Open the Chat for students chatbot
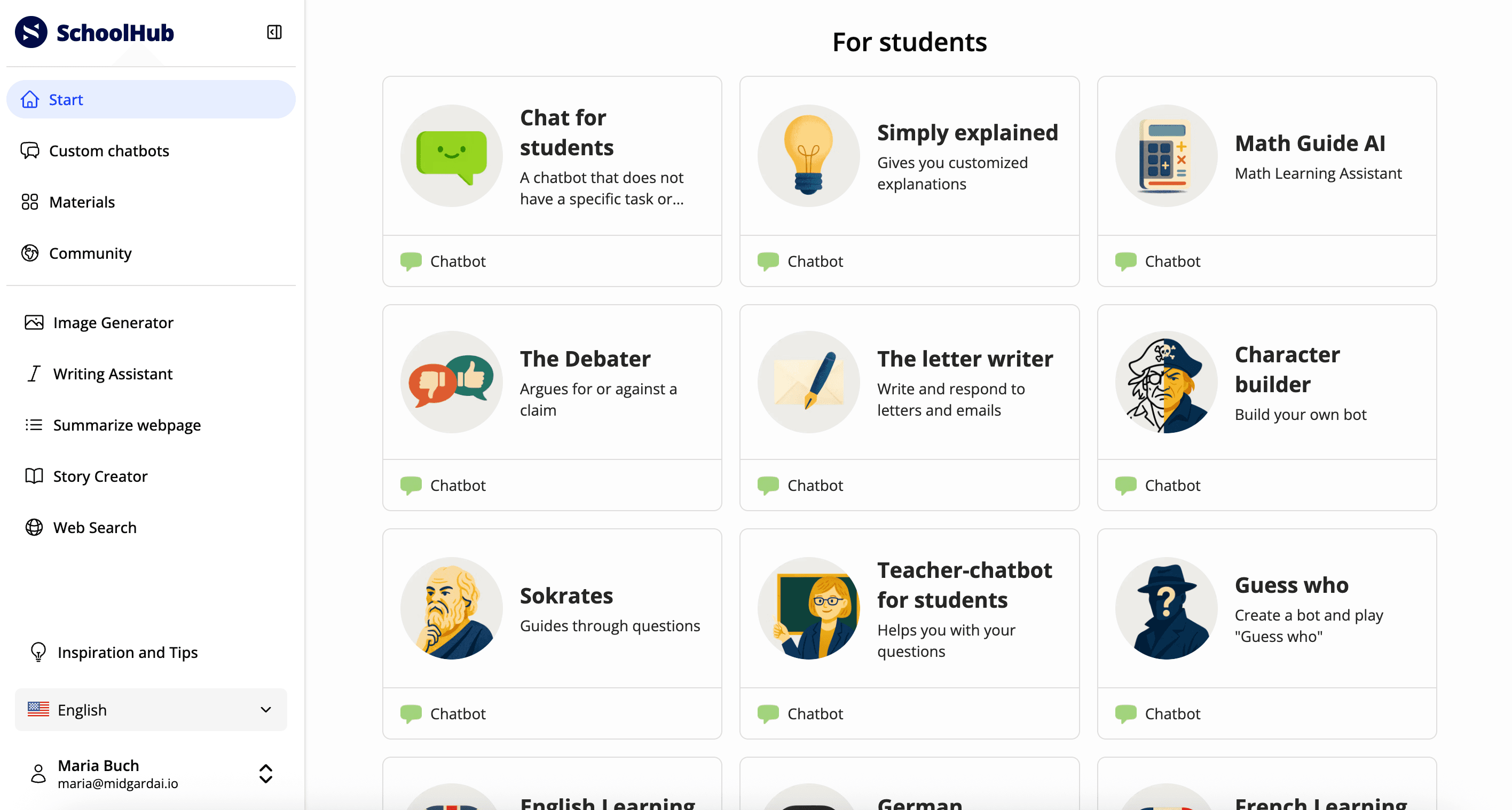The width and height of the screenshot is (1512, 810). tap(552, 155)
